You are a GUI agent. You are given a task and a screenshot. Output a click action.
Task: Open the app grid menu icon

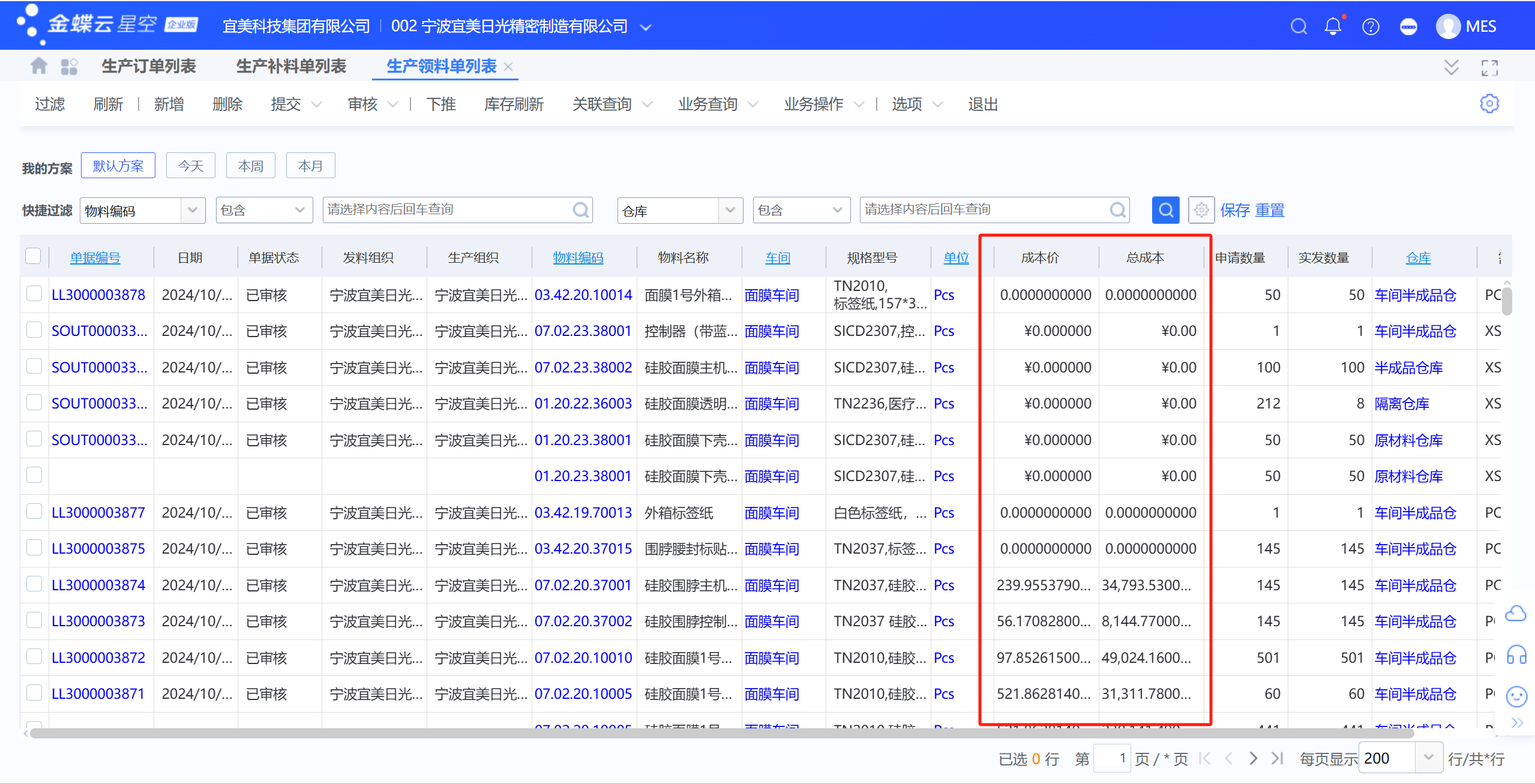pos(69,66)
